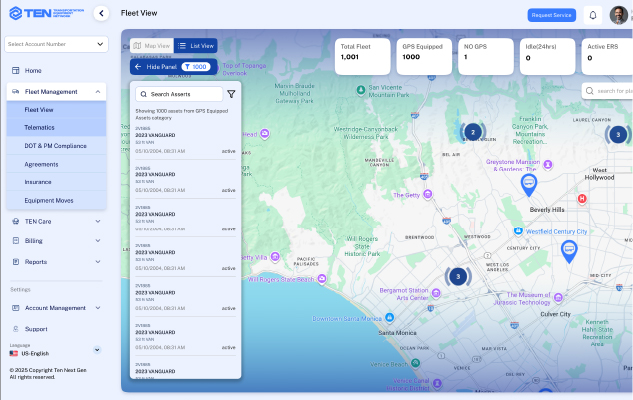Open the Select Account Number dropdown
633x400 pixels.
click(55, 44)
